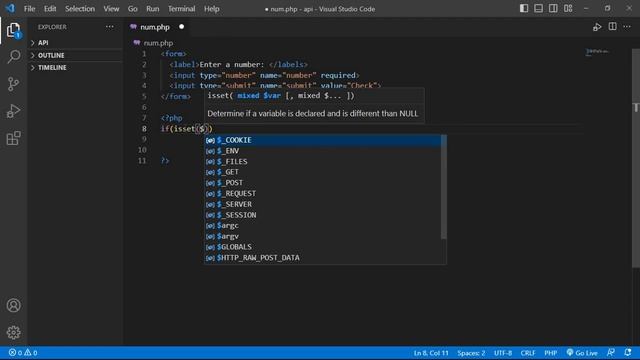Open notifications bell icon
640x360 pixels.
628,352
